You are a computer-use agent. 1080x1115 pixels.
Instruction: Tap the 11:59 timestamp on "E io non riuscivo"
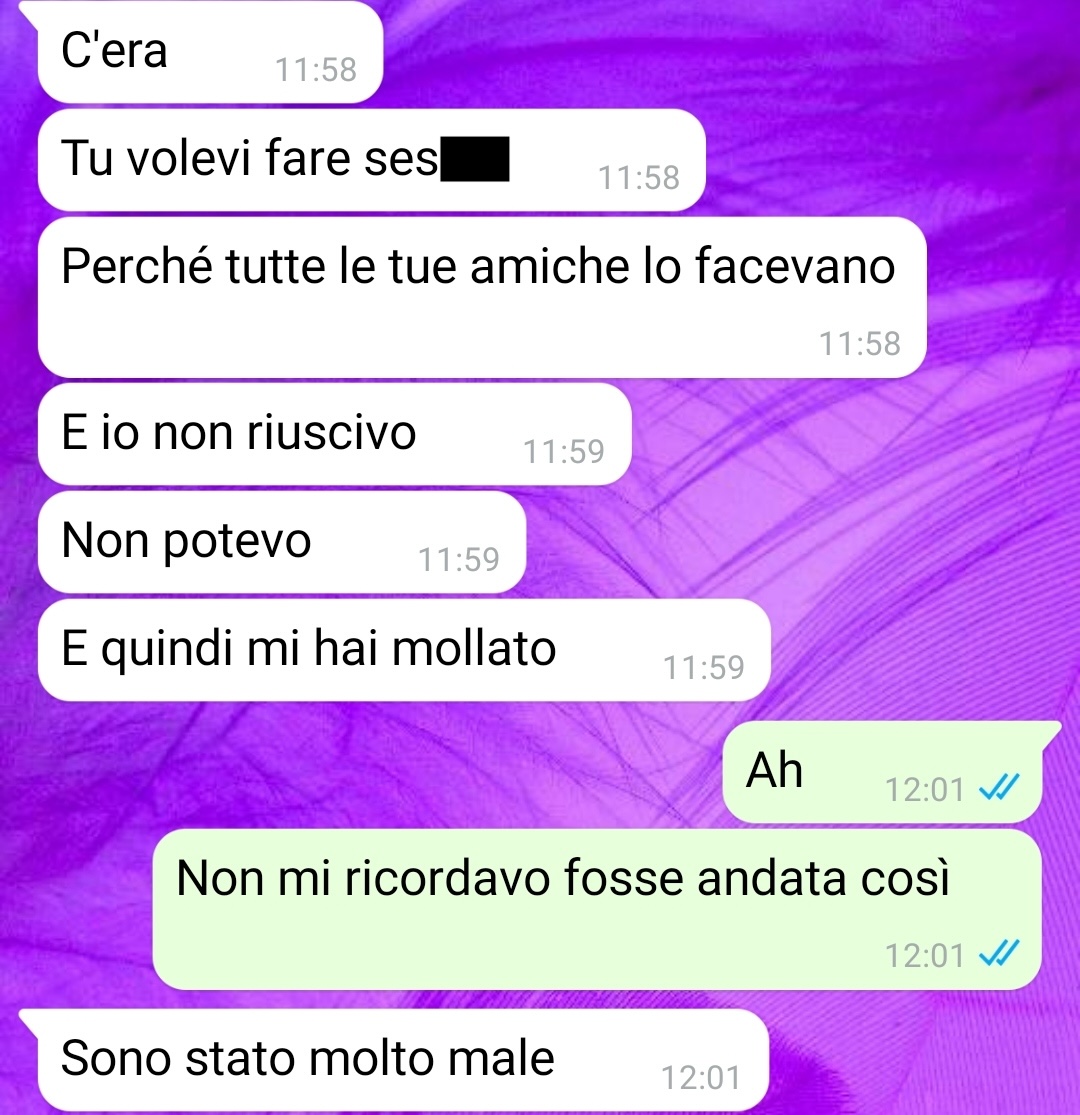(x=564, y=451)
